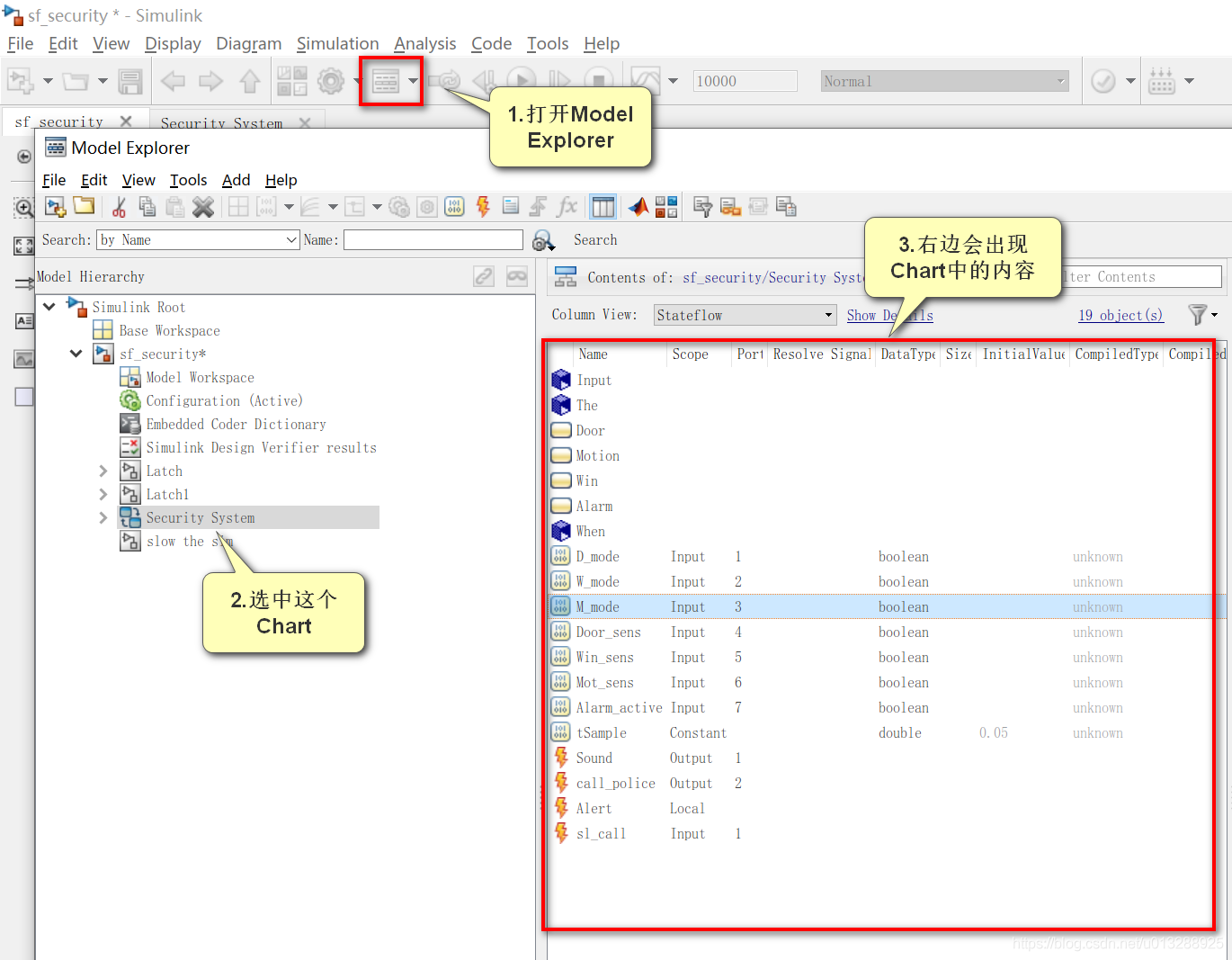
Task: Toggle Show Dialog View icon
Action: [x=603, y=207]
